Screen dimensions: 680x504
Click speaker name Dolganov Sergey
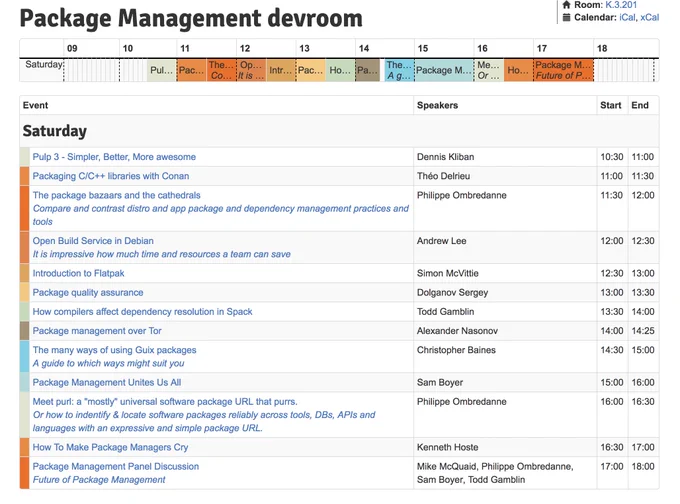tap(452, 292)
